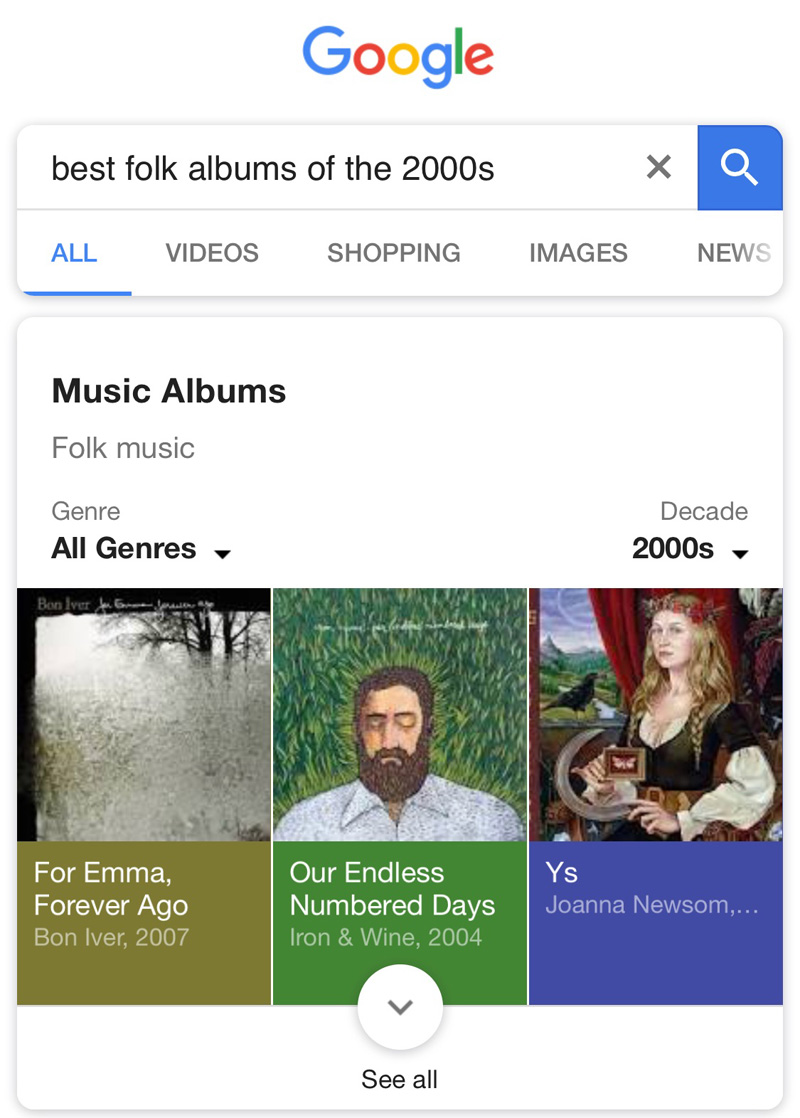Open the All Genres dropdown
Viewport: 800px width, 1118px height.
pyautogui.click(x=141, y=549)
